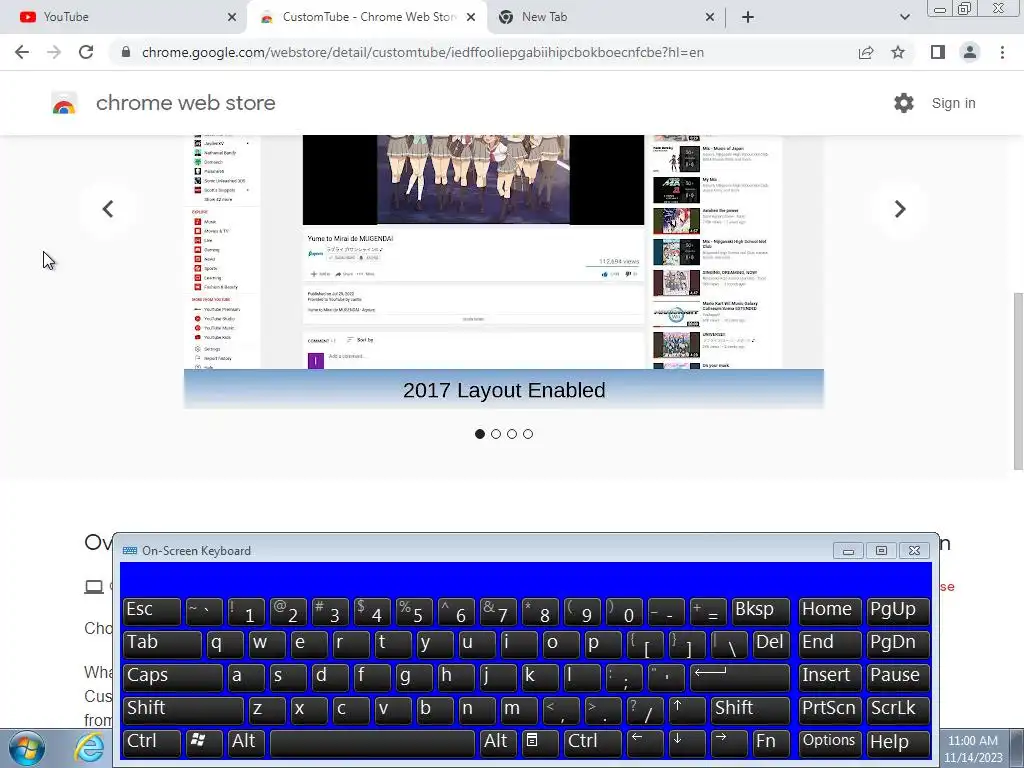
Task: Click the taskbar clock showing 11:00 AM
Action: point(973,749)
